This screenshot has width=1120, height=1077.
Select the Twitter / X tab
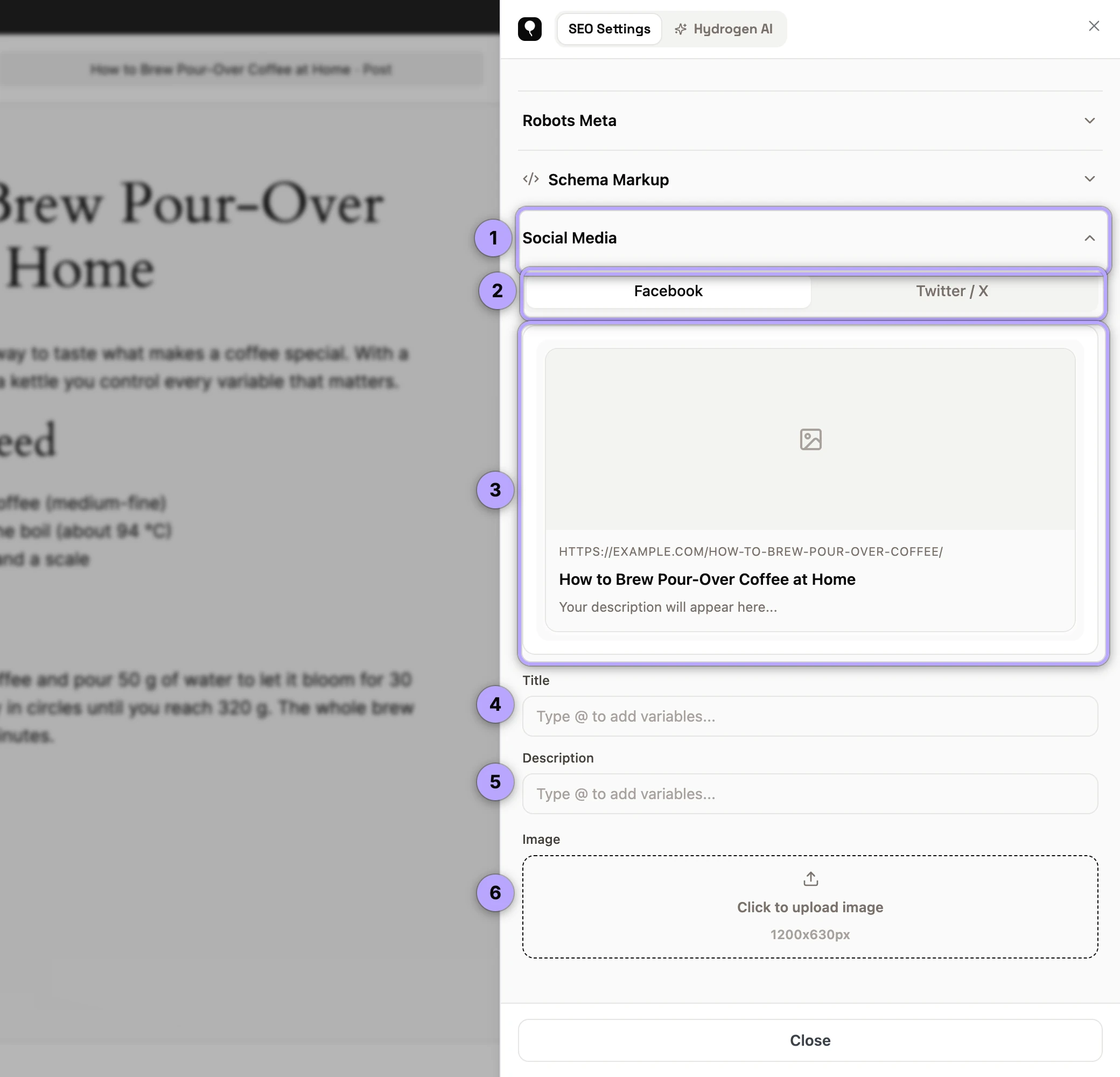click(x=952, y=291)
